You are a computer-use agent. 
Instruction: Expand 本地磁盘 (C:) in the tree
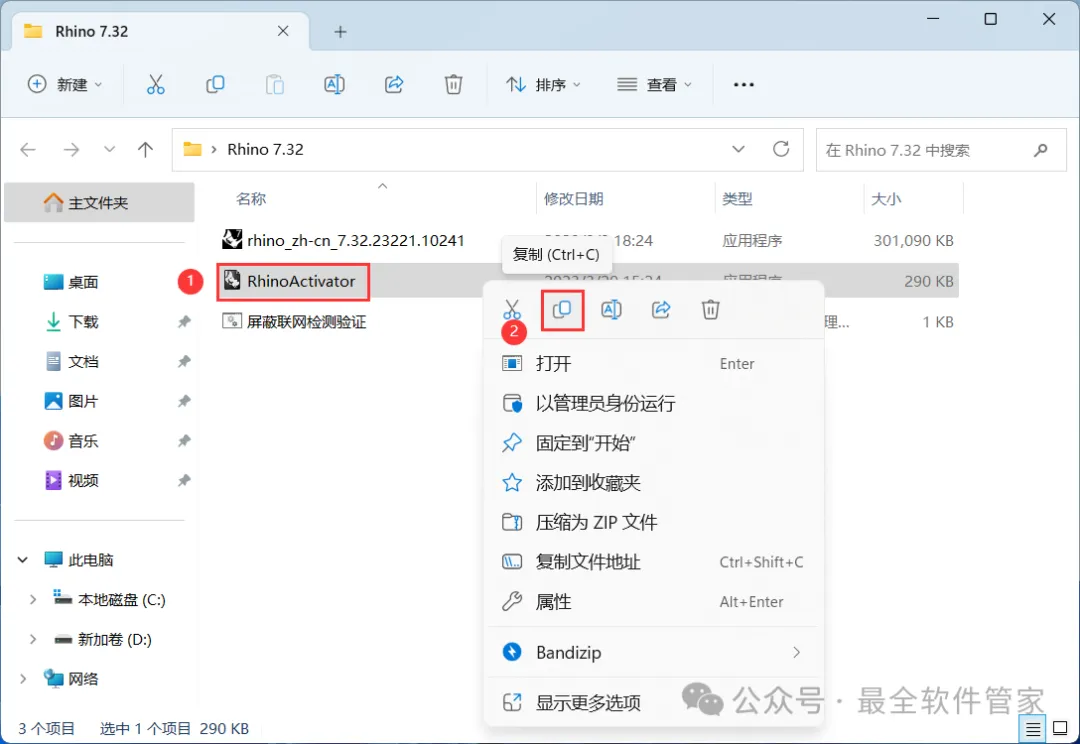(32, 600)
